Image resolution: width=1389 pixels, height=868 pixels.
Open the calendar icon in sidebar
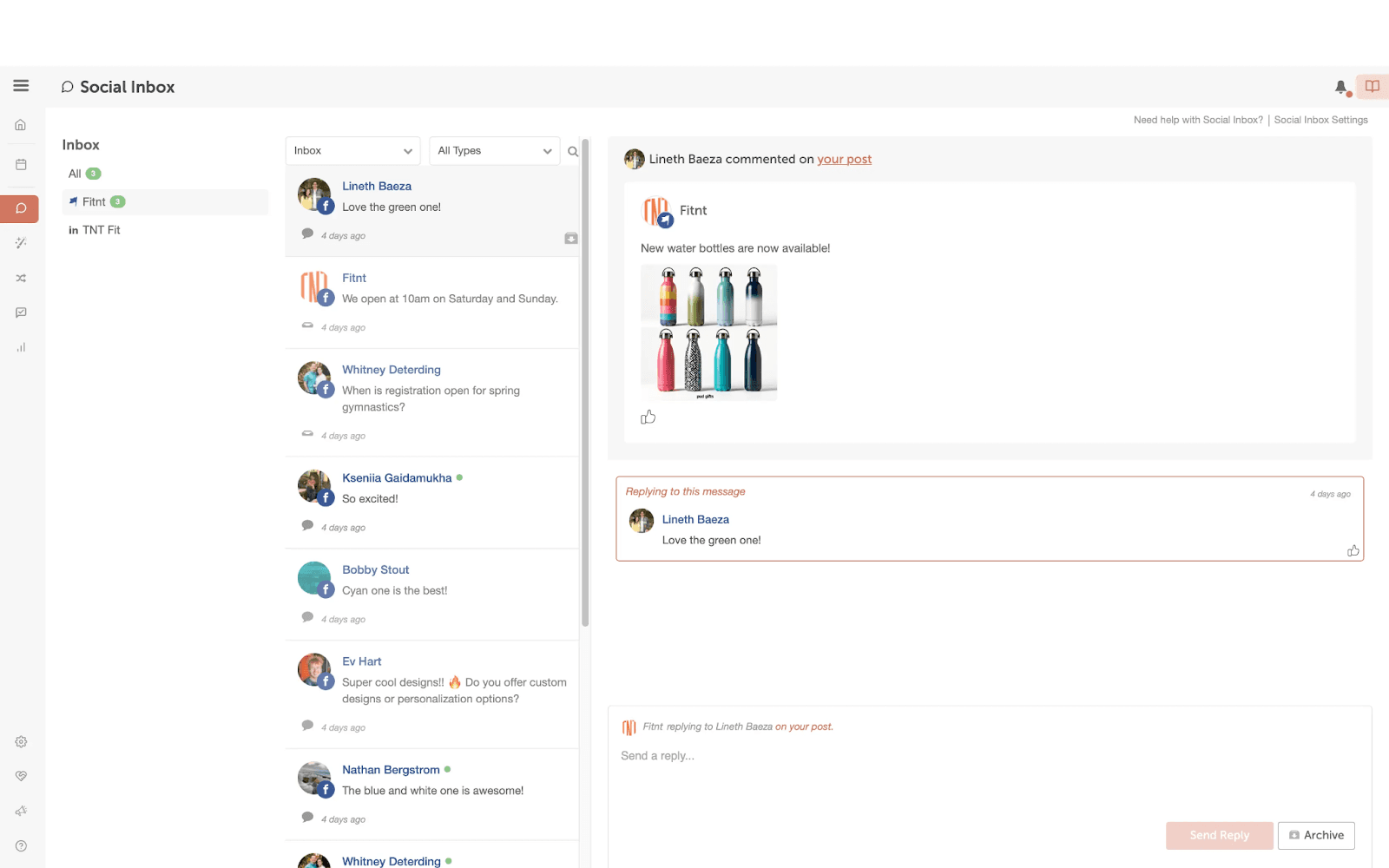(21, 164)
